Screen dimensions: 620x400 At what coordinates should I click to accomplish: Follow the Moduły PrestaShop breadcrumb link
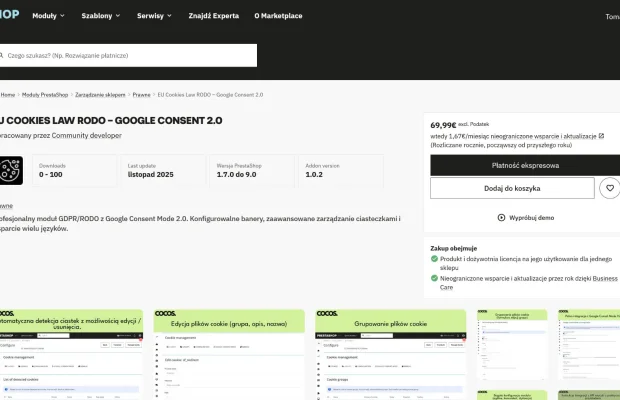tap(45, 95)
